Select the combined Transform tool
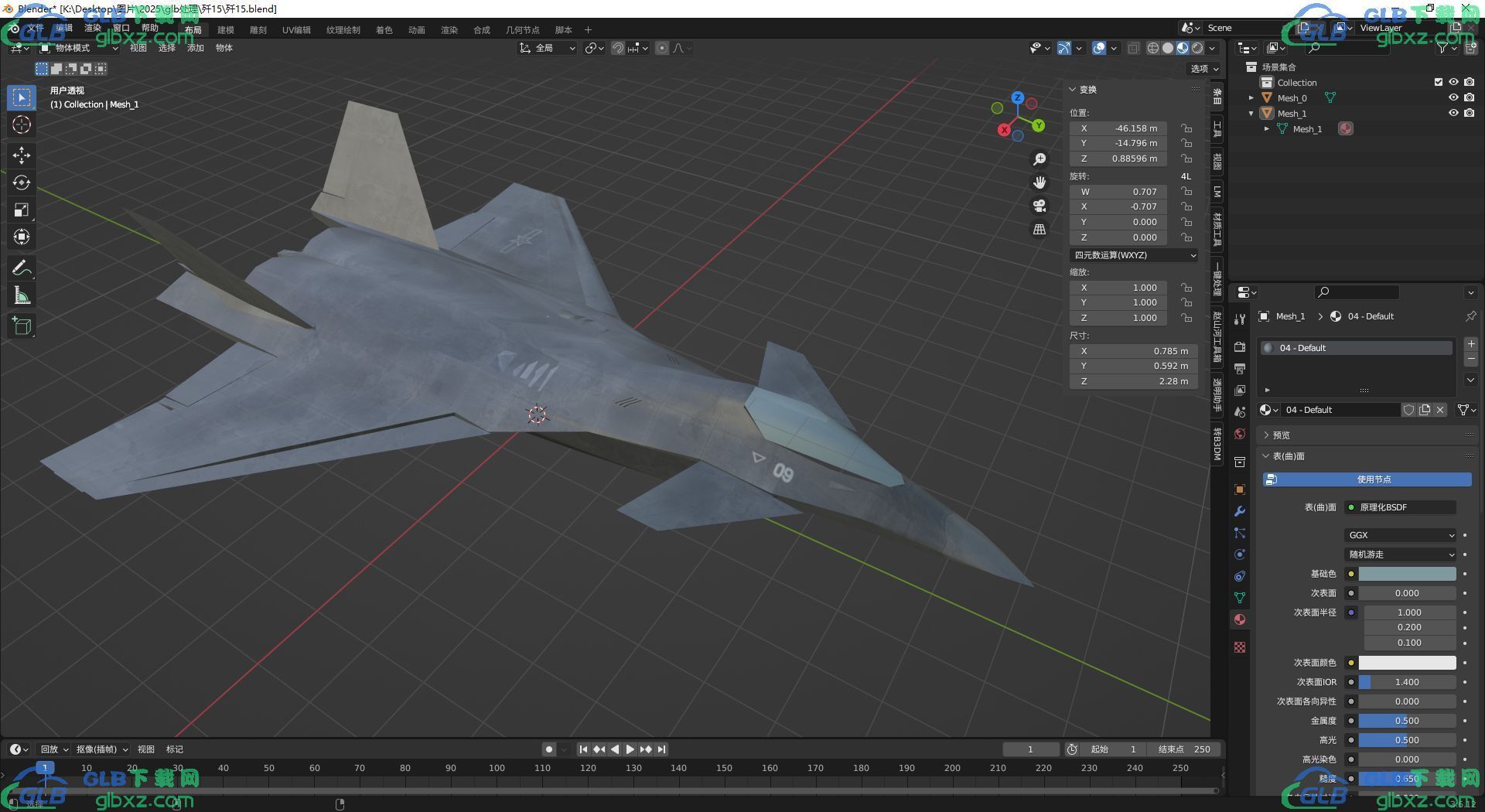Screen dimensions: 1485x812 click(x=22, y=237)
